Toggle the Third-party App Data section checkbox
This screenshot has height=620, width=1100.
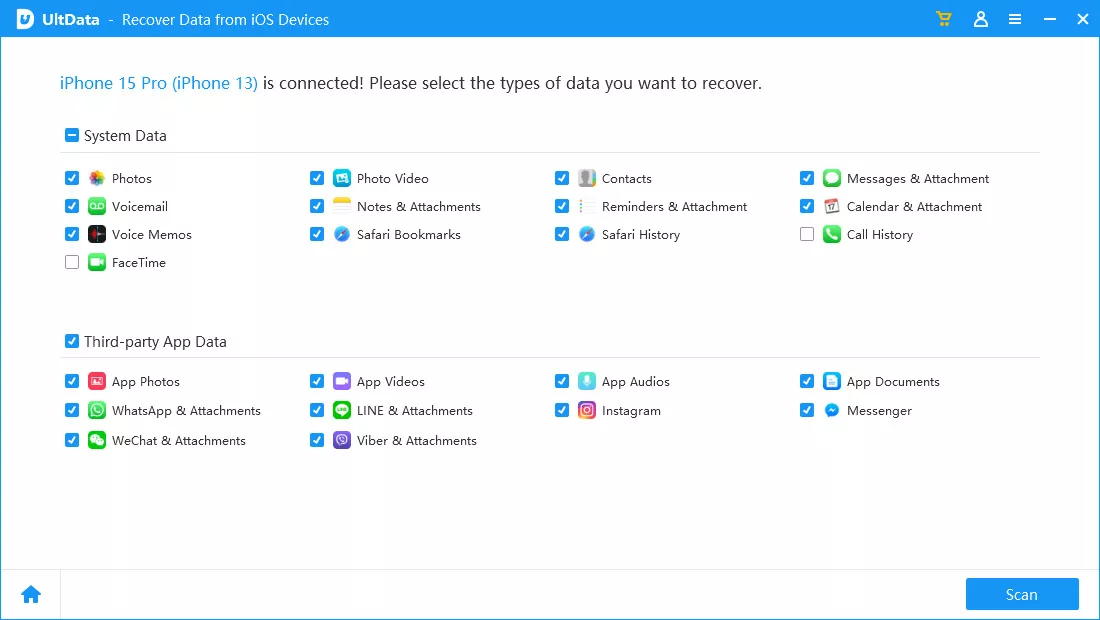coord(71,340)
